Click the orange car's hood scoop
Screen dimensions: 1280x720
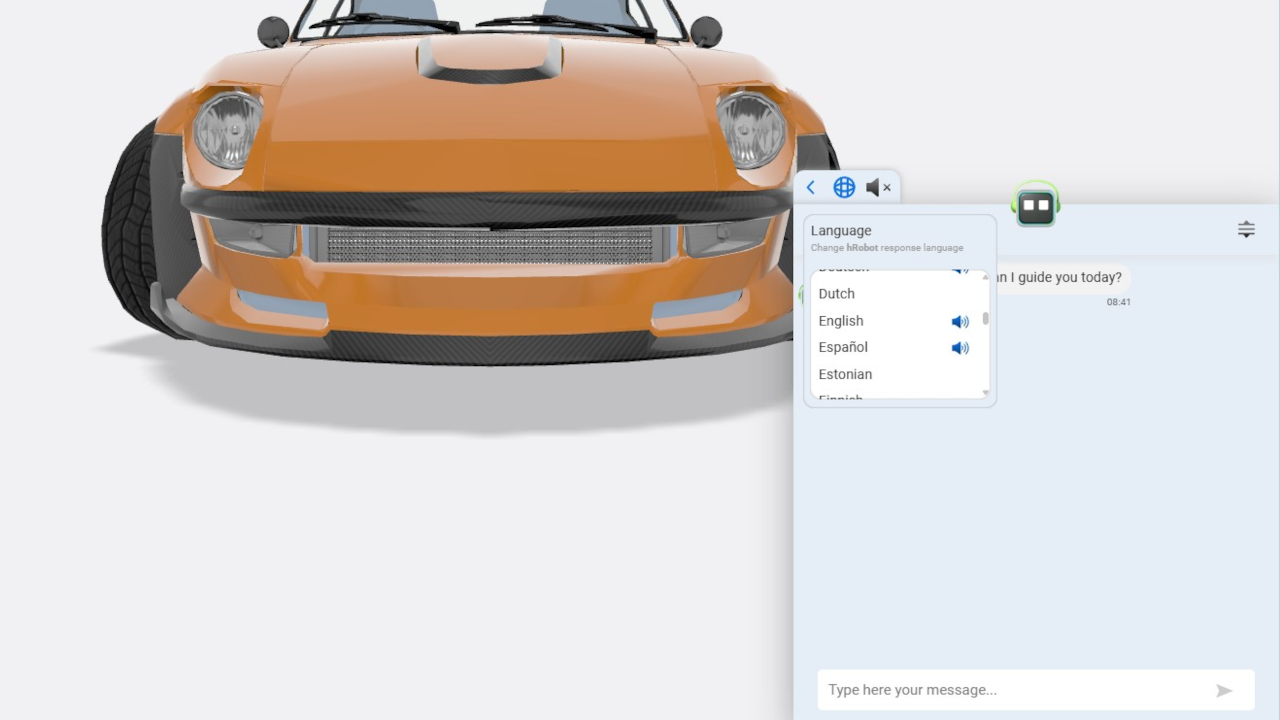tap(490, 60)
